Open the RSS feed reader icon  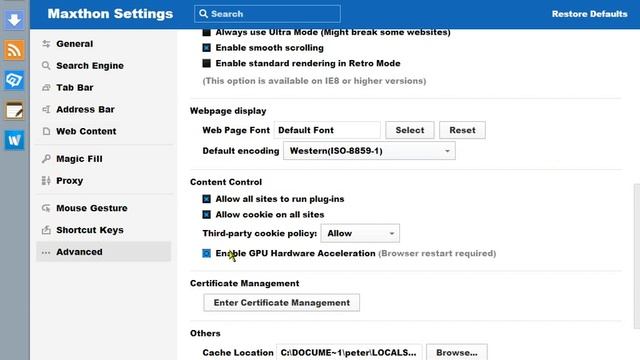click(14, 50)
